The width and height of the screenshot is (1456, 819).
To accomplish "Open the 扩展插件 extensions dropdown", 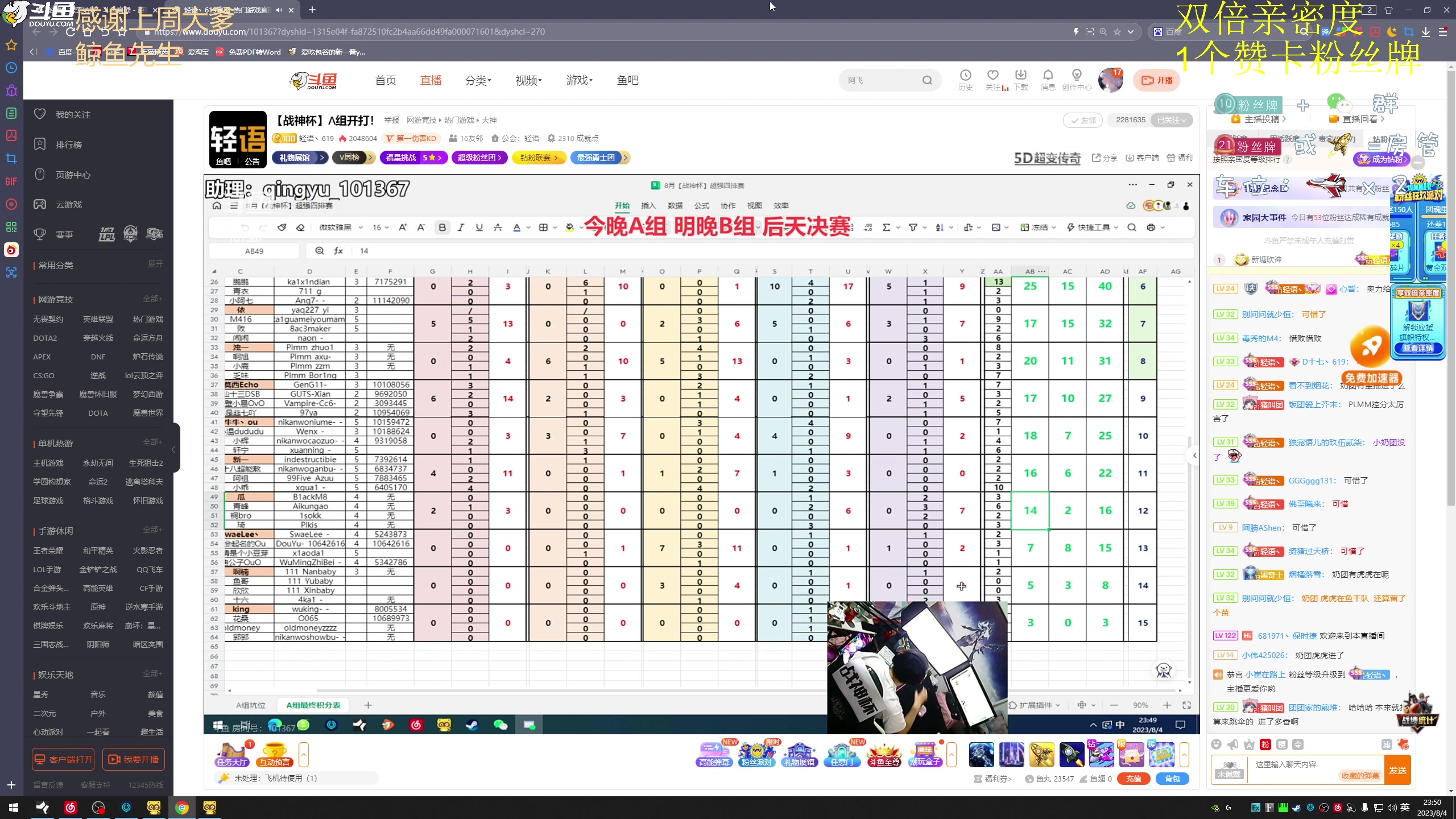I will (x=1035, y=705).
